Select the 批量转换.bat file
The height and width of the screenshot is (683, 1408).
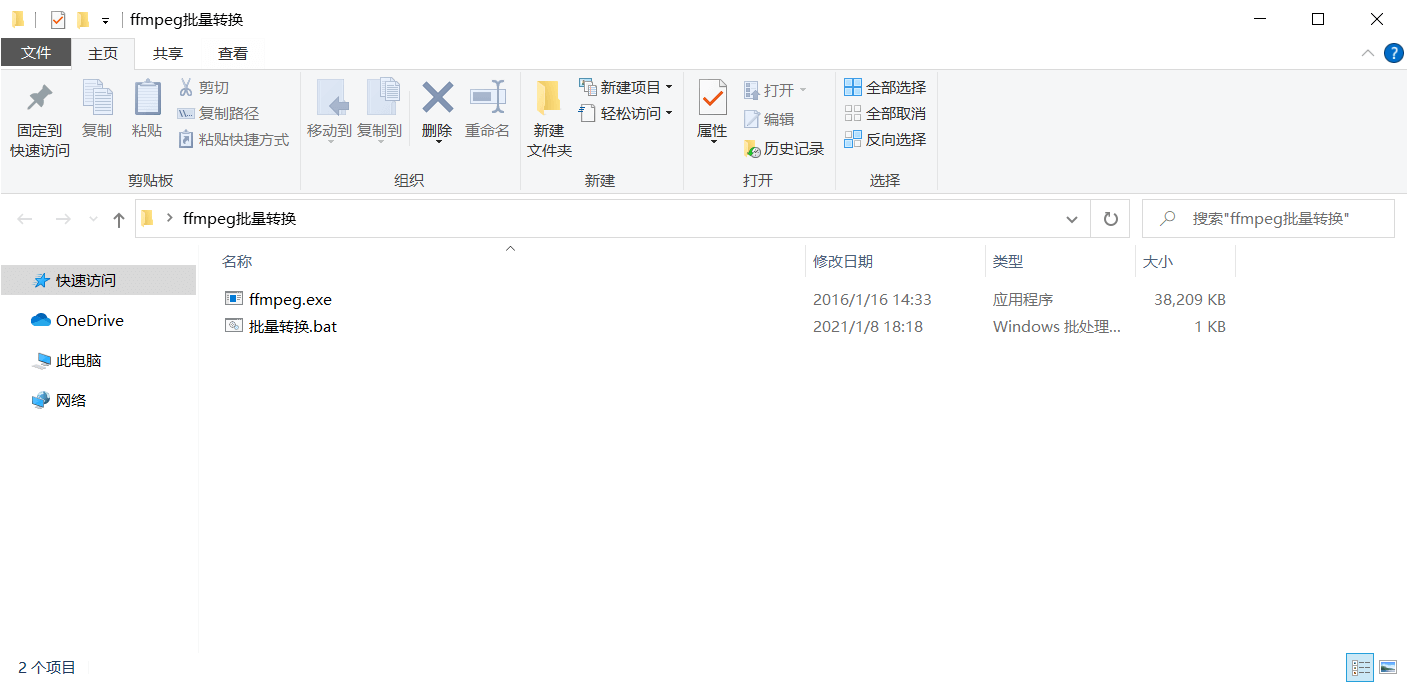[x=292, y=327]
